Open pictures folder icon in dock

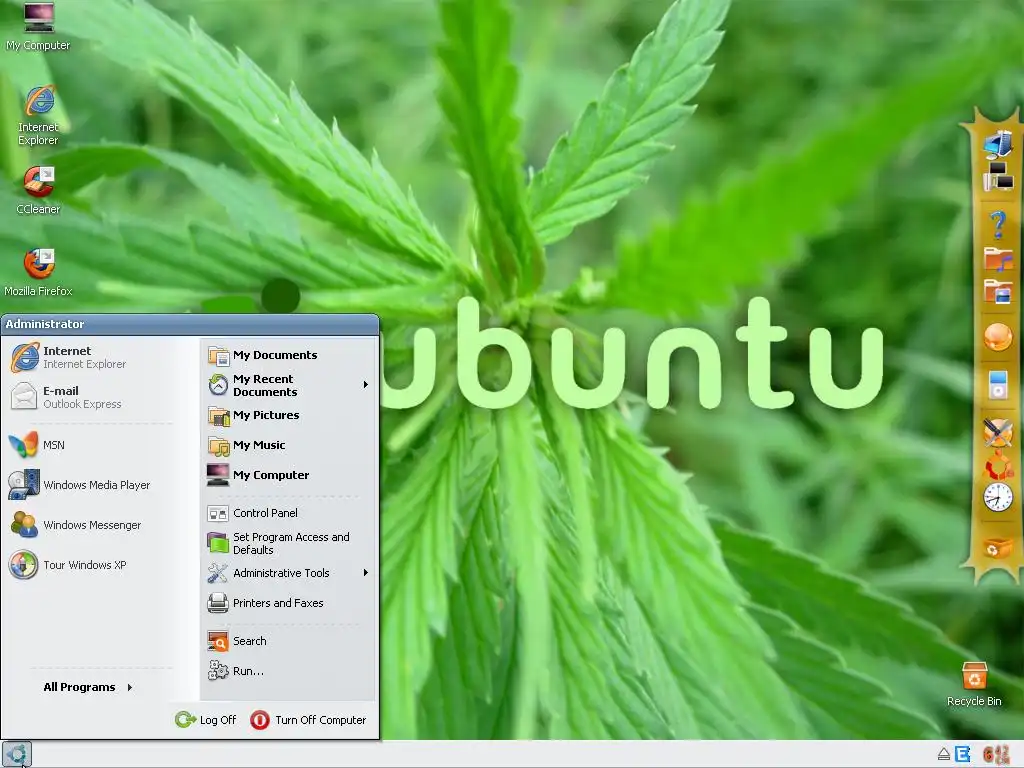pyautogui.click(x=998, y=291)
